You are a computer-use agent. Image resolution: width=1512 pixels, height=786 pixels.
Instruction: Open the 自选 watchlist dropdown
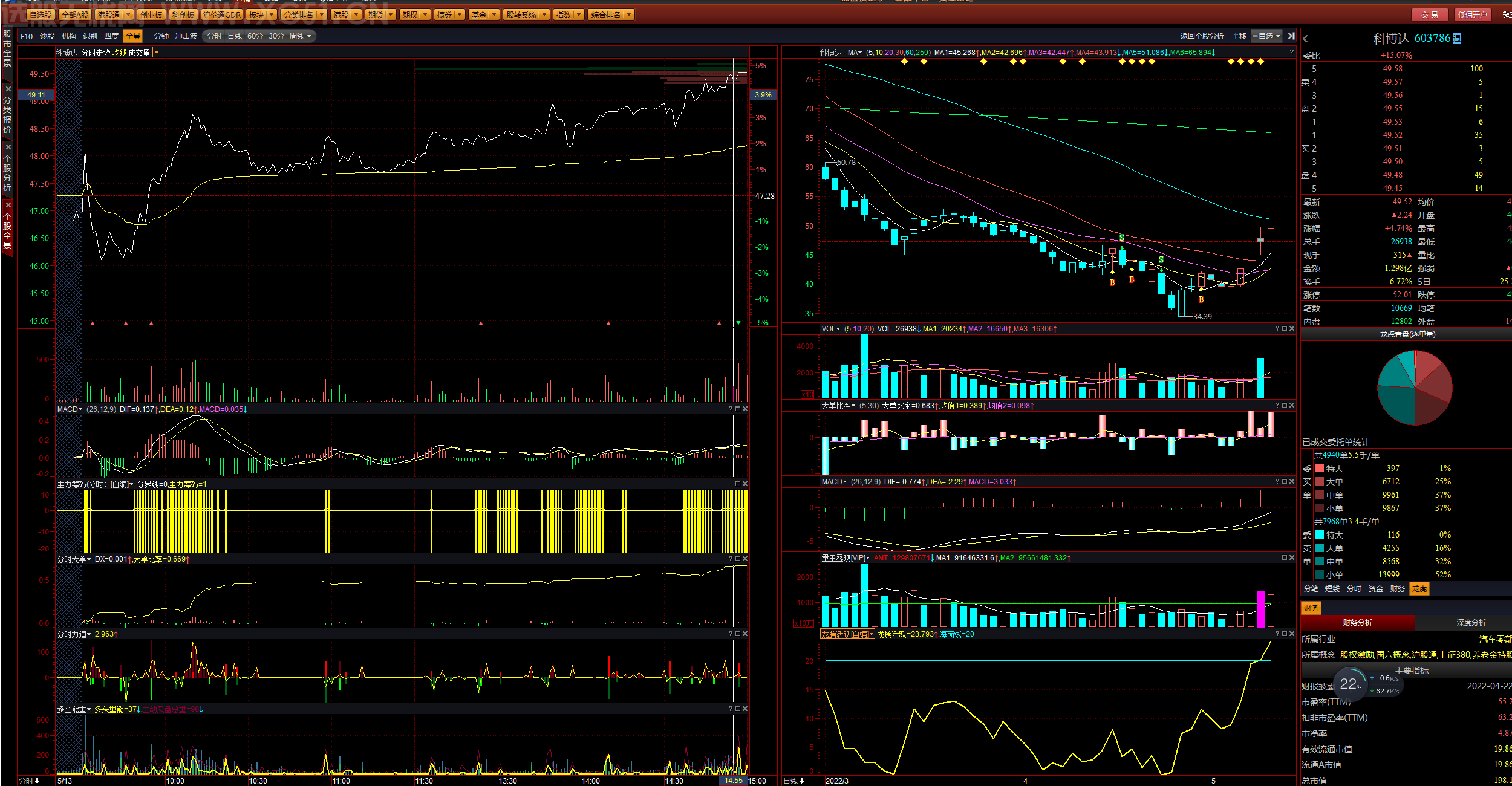click(1266, 36)
